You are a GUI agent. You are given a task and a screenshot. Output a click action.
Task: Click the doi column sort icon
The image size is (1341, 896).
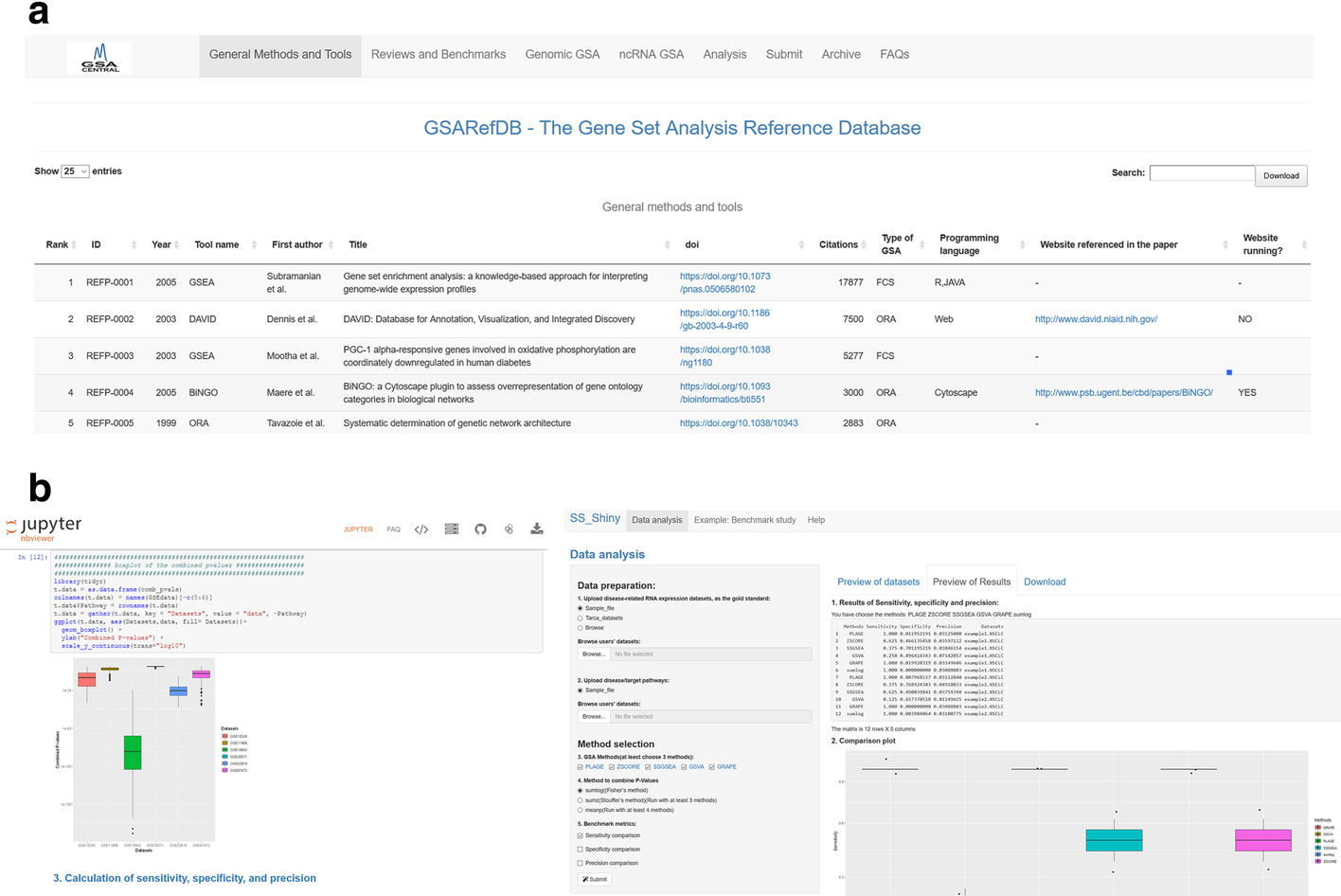(x=801, y=244)
